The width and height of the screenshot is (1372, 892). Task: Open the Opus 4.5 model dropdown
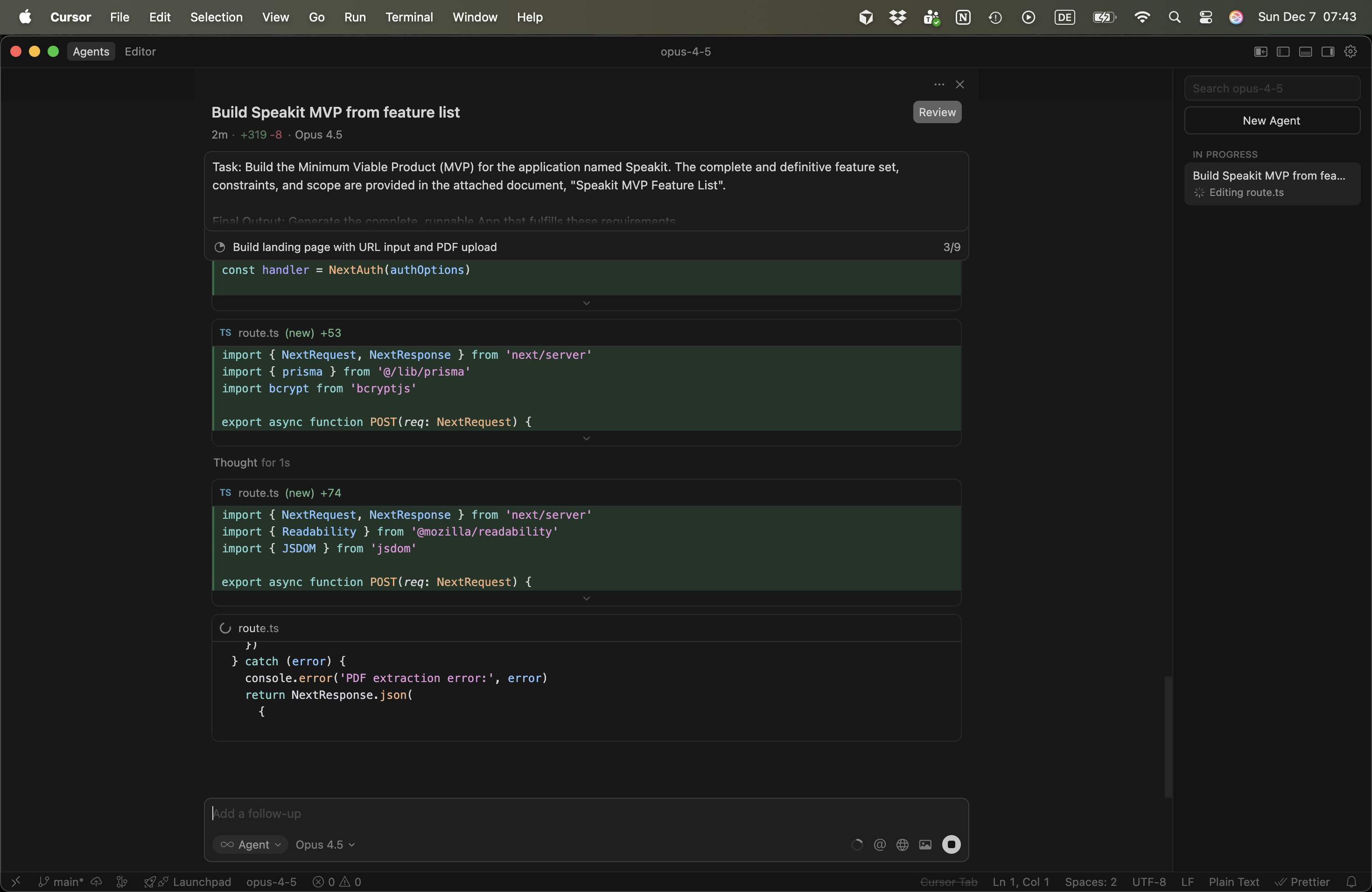(x=325, y=844)
